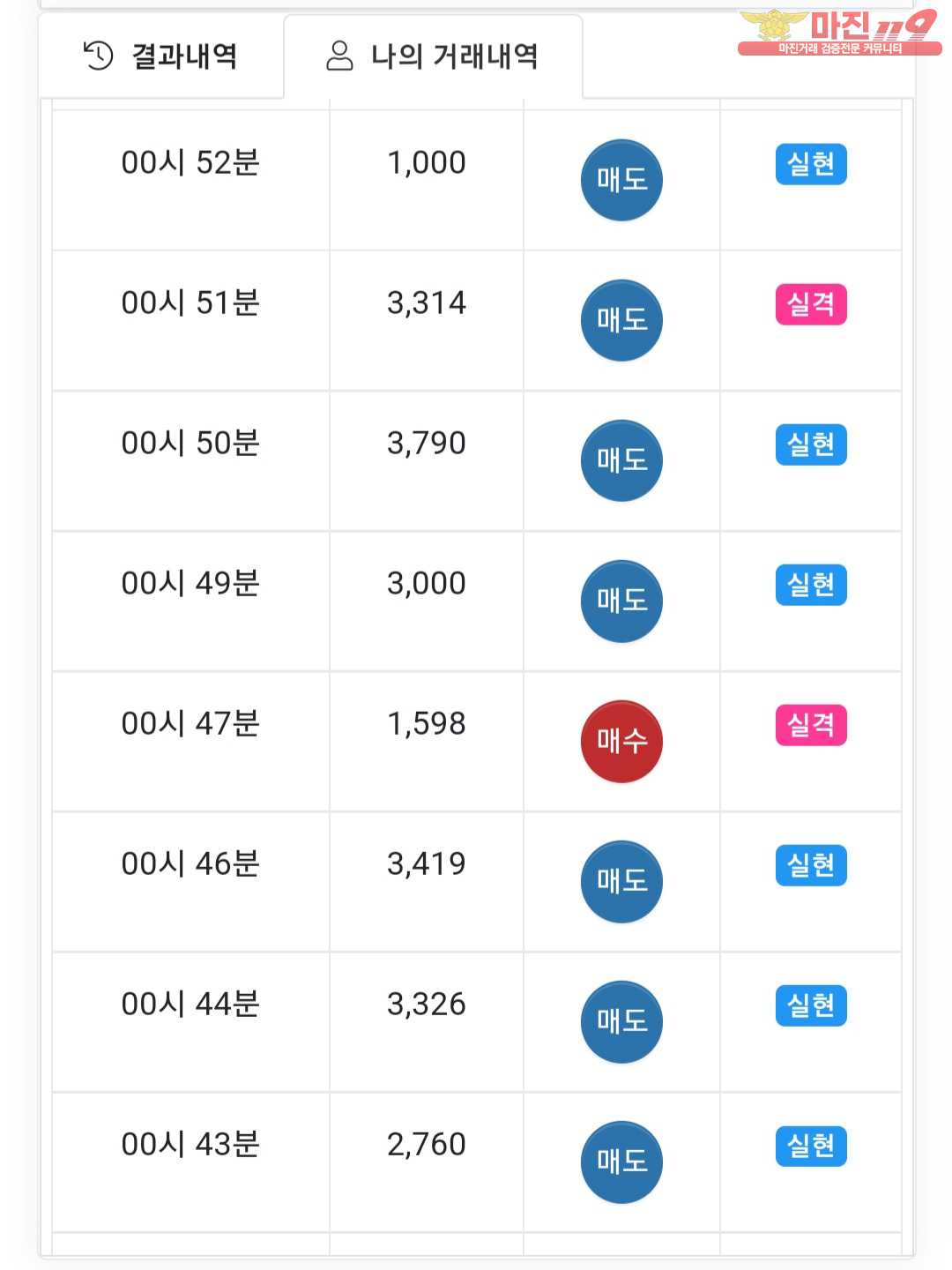Image resolution: width=952 pixels, height=1270 pixels.
Task: Select the 00시 46분 time cell
Action: point(190,864)
